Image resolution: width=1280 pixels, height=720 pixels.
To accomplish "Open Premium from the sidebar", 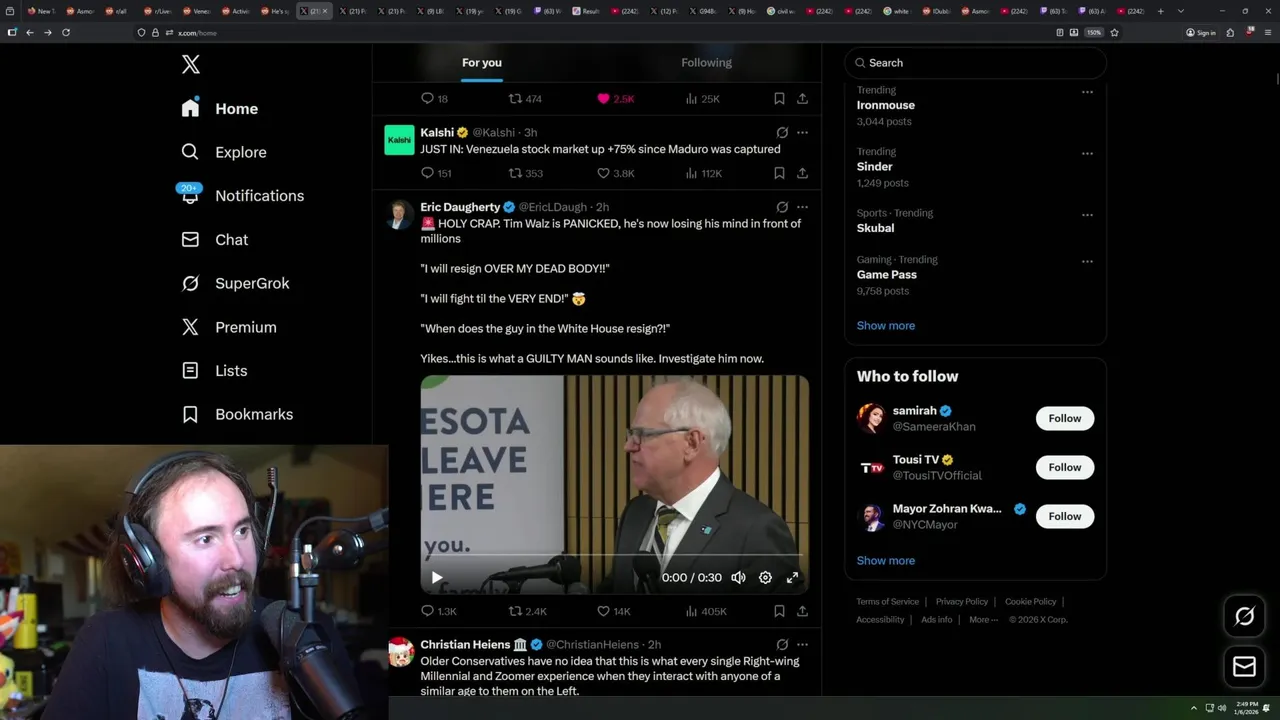I will [228, 327].
